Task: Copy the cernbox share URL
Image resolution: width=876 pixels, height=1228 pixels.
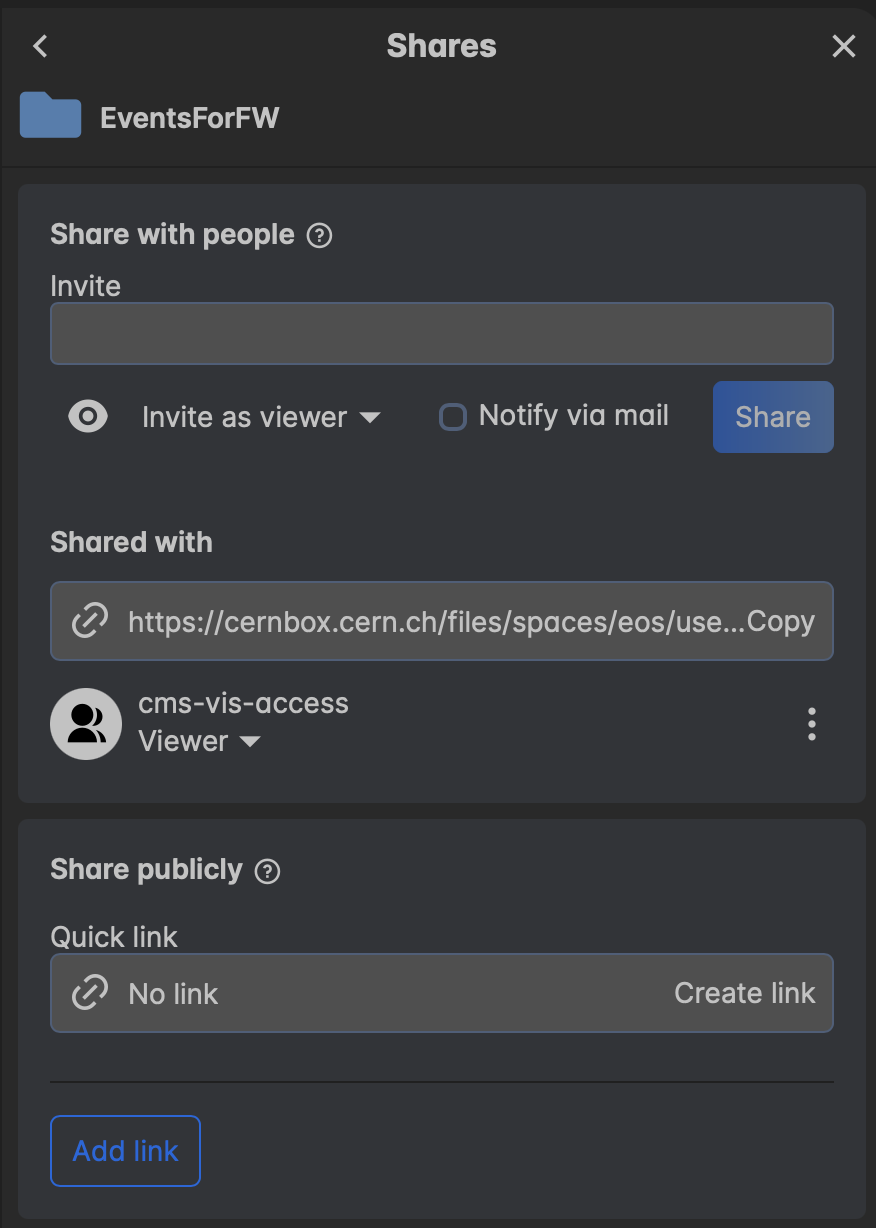Action: (x=781, y=622)
